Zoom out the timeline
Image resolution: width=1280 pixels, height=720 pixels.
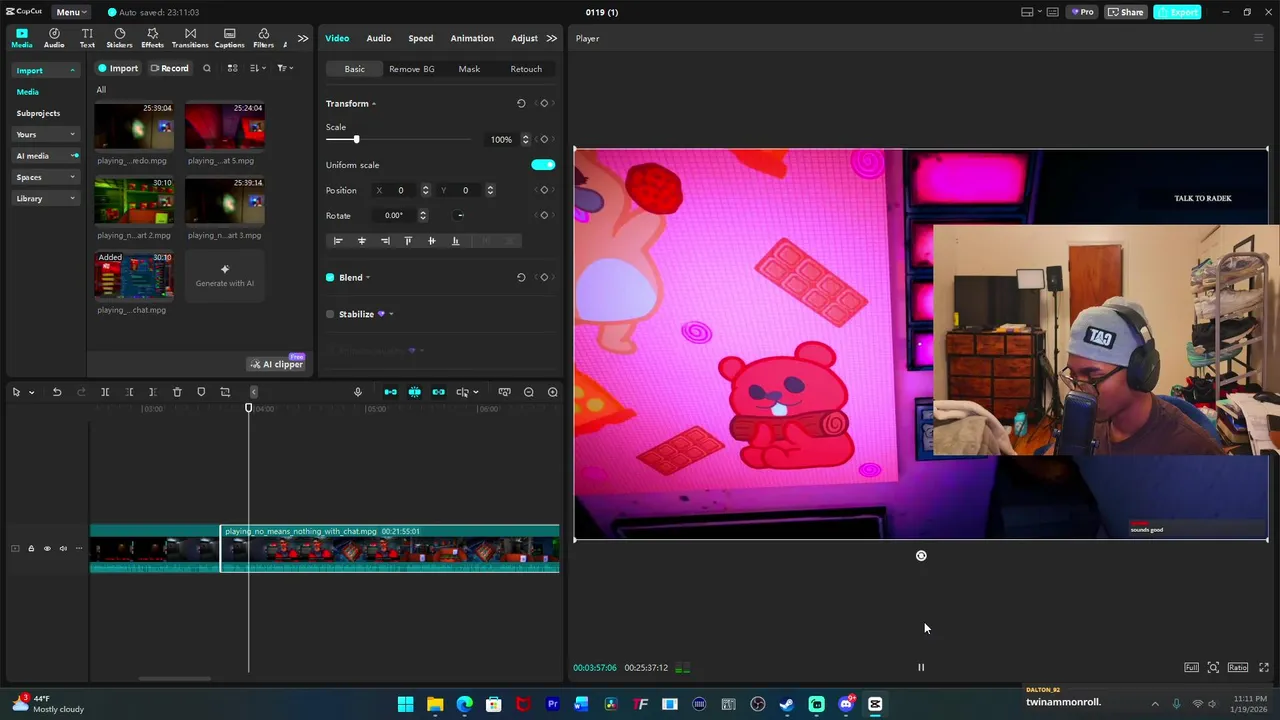click(x=529, y=392)
